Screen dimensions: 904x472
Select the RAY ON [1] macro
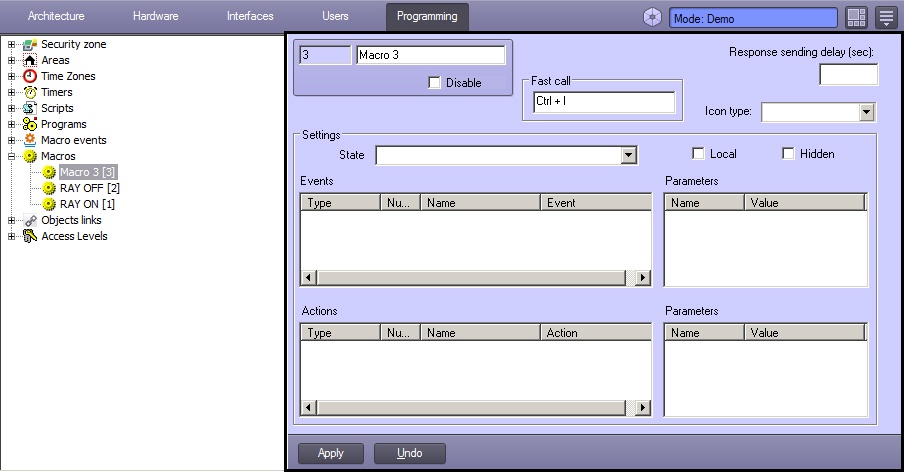(x=87, y=204)
